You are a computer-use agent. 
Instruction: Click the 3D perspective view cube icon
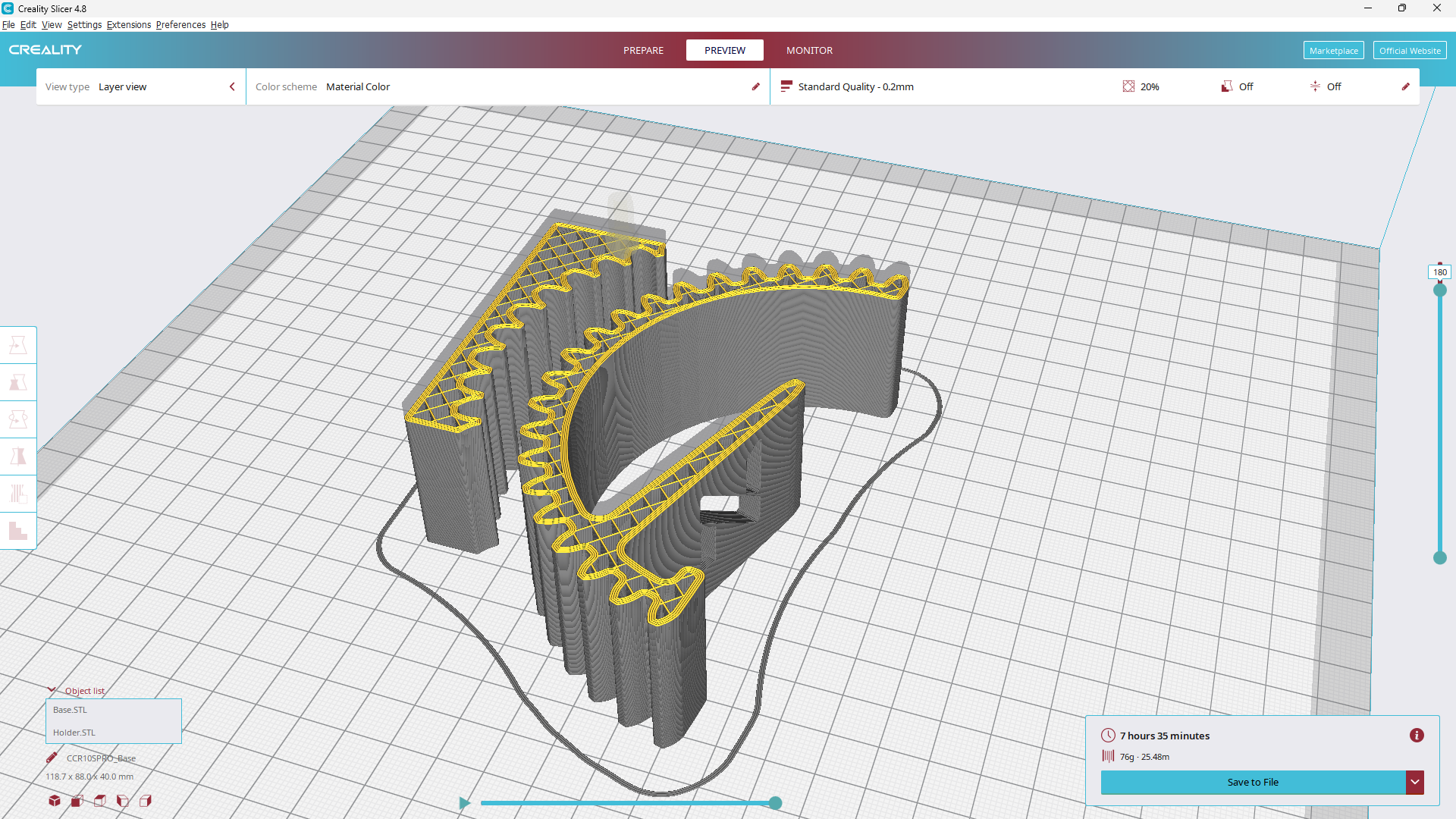55,801
